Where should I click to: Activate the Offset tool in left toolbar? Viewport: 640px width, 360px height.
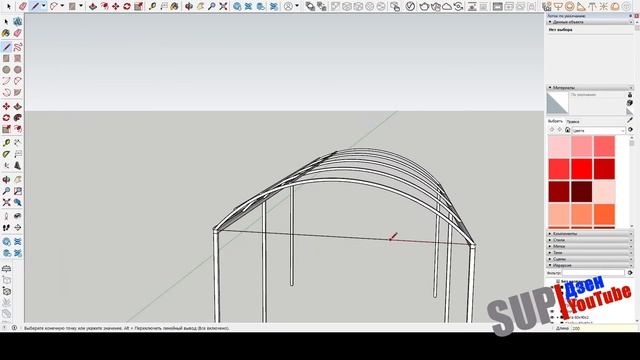coord(18,129)
